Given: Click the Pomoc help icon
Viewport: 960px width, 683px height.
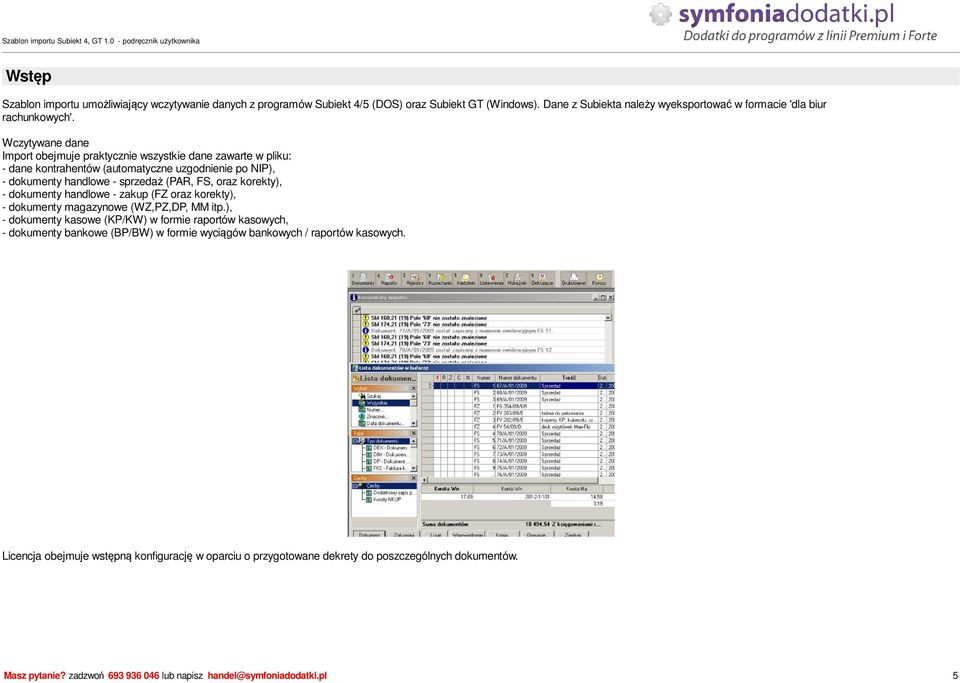Looking at the screenshot, I should (x=599, y=280).
